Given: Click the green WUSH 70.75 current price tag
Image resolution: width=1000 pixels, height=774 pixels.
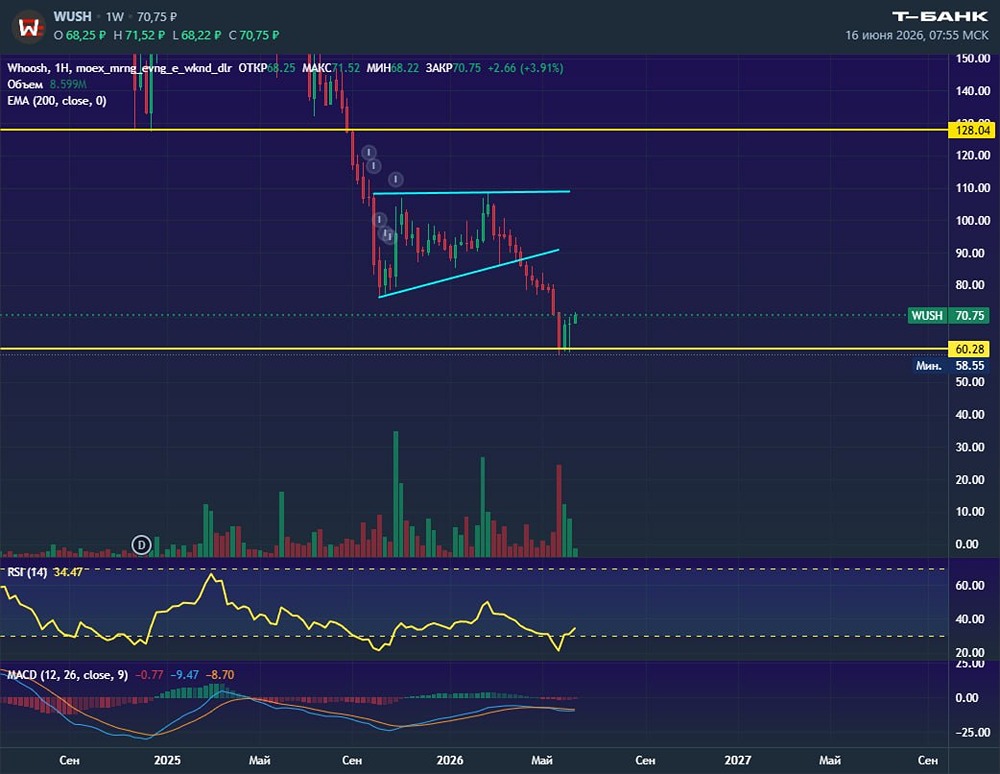Looking at the screenshot, I should pos(949,316).
